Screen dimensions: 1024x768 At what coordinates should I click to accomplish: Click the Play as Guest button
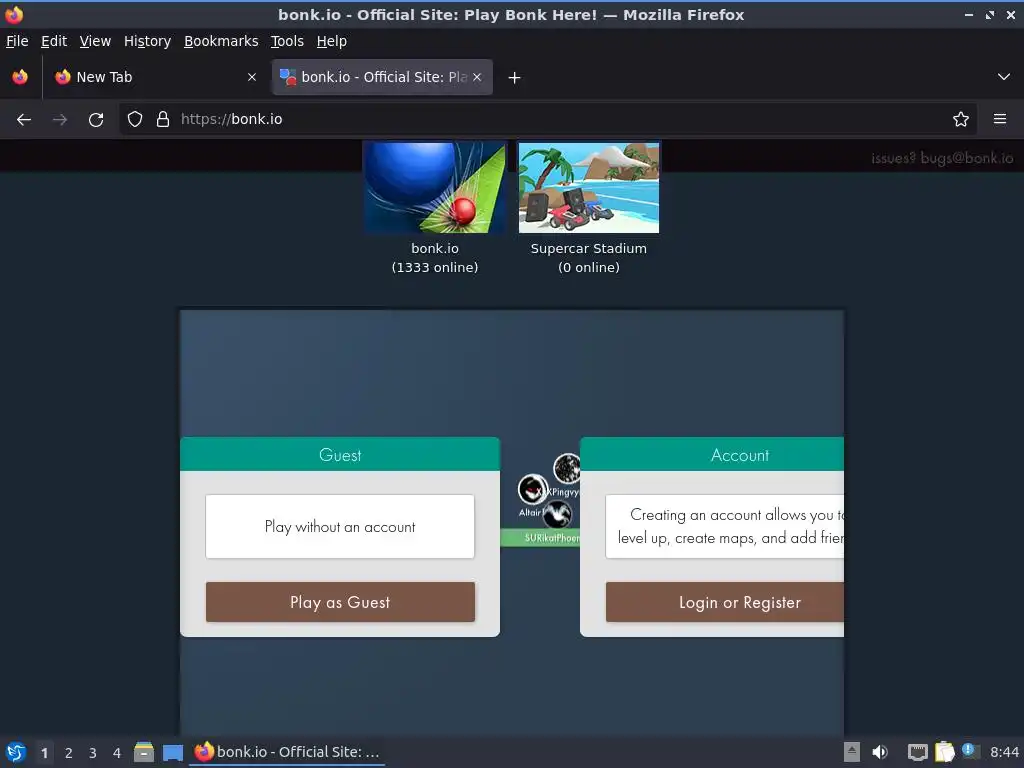tap(340, 602)
